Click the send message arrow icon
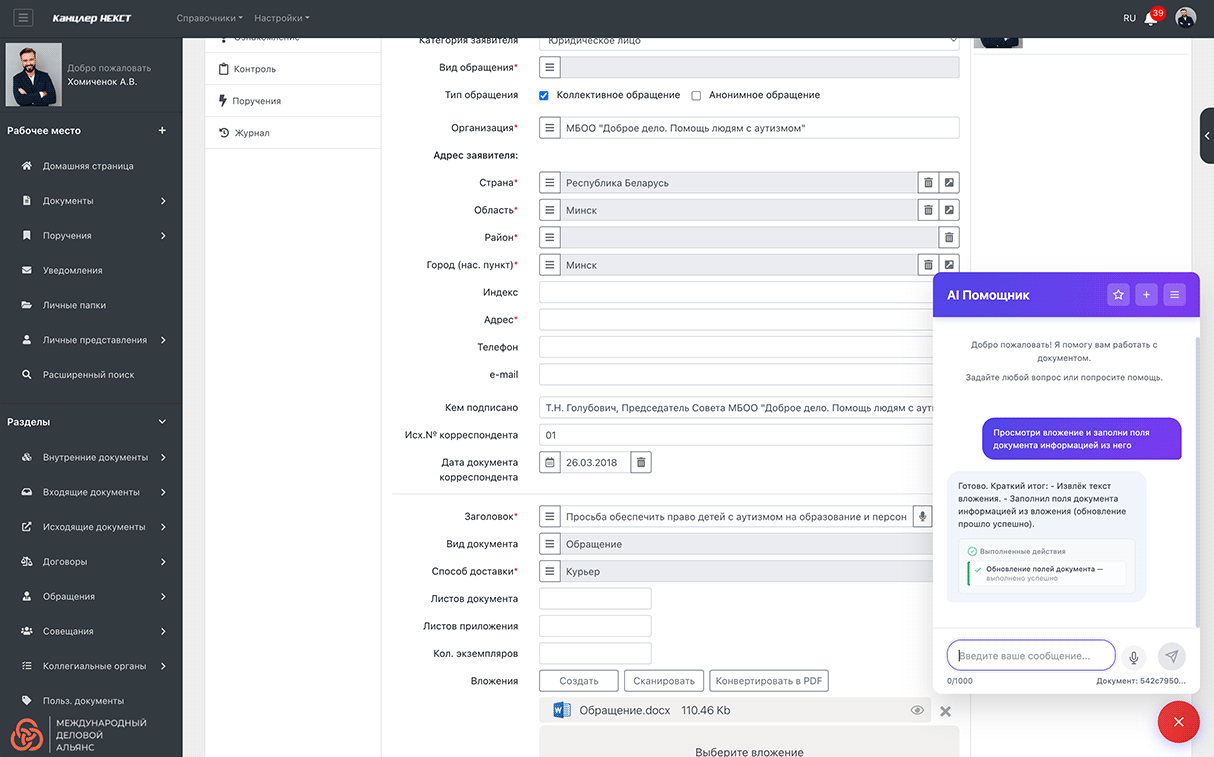Screen dimensions: 1214x757 coord(1172,656)
